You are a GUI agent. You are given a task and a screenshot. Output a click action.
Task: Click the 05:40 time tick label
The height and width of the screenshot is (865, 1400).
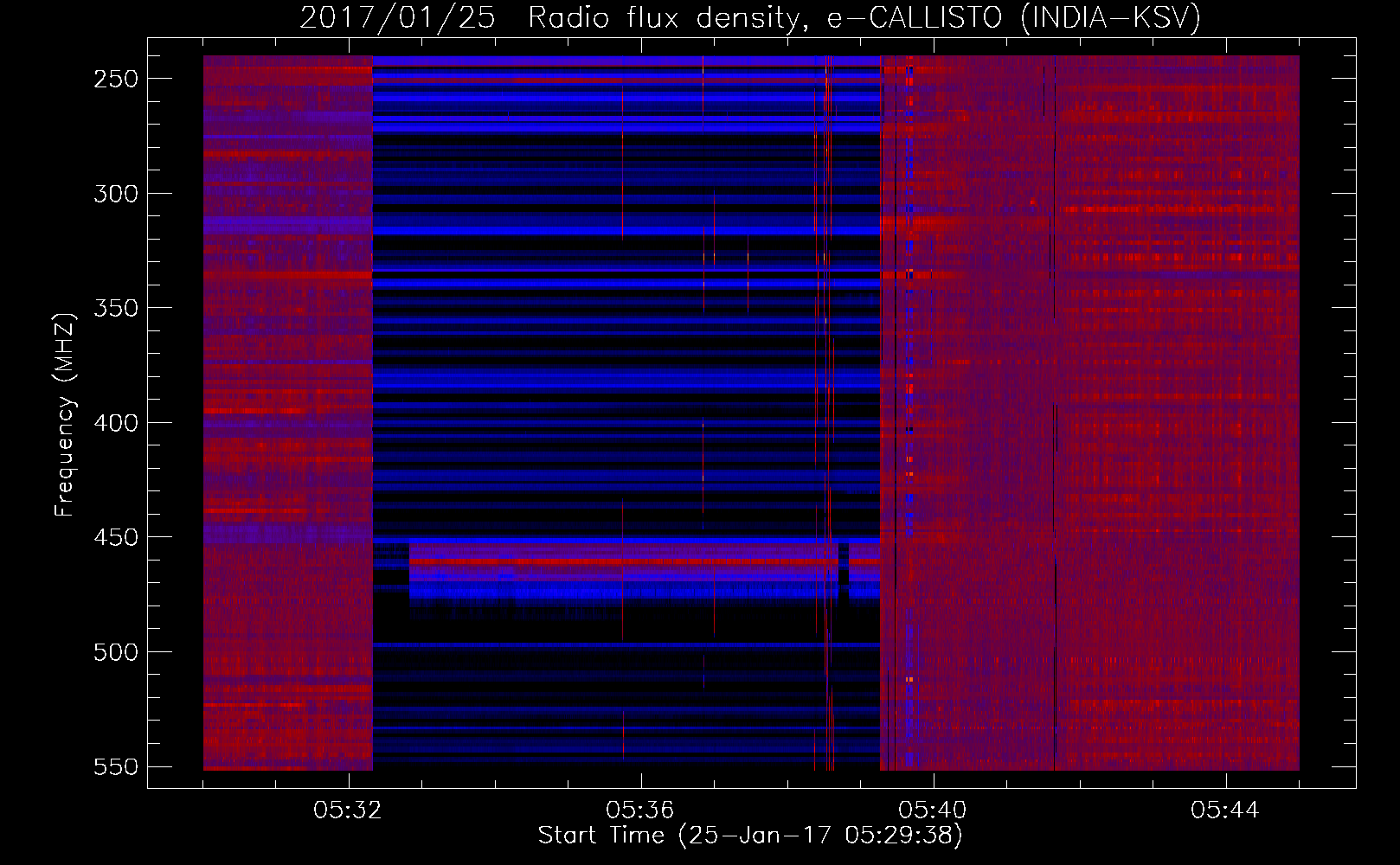pos(933,811)
